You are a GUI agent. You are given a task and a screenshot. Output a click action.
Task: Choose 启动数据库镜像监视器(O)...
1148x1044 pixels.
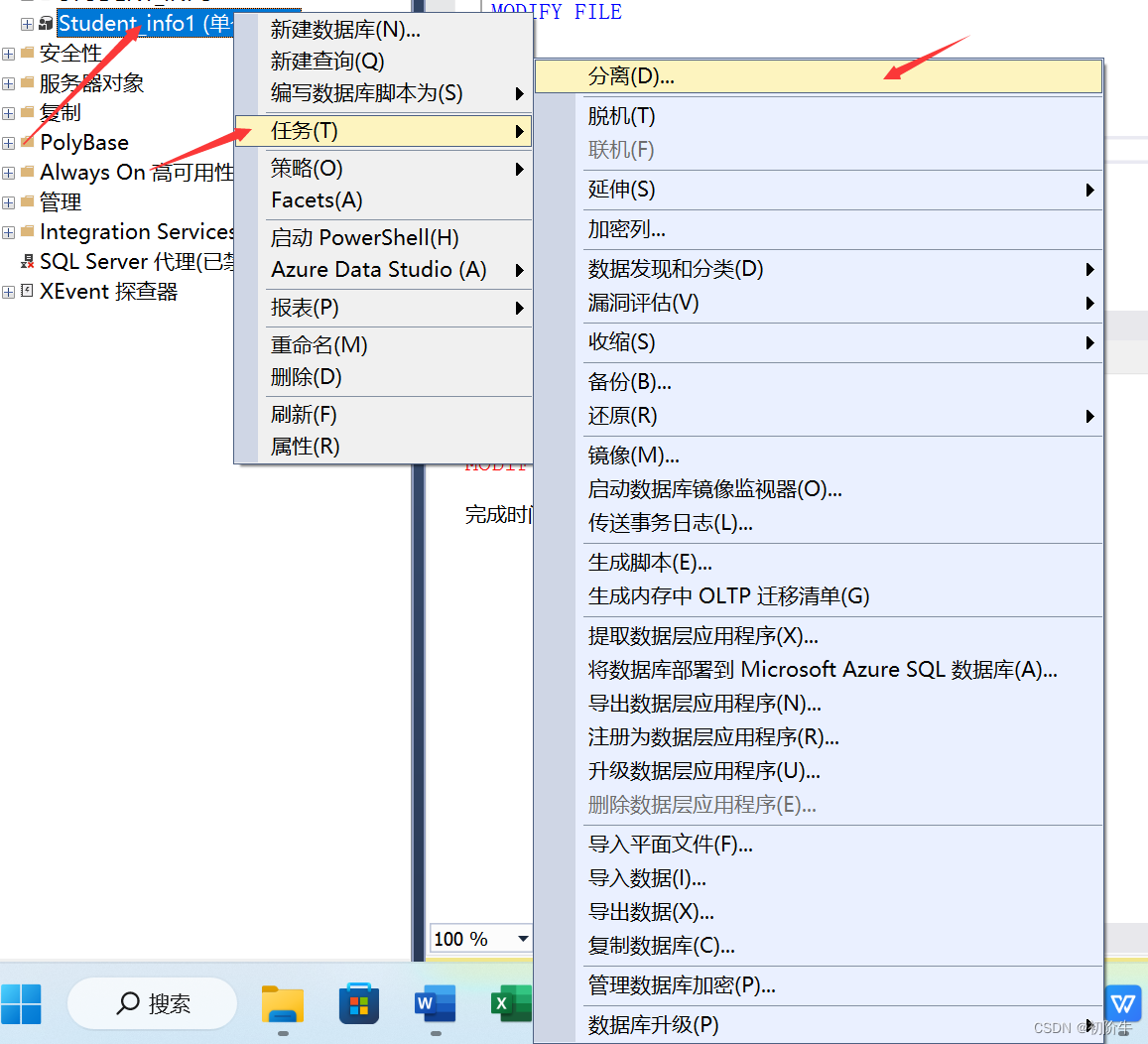[819, 489]
